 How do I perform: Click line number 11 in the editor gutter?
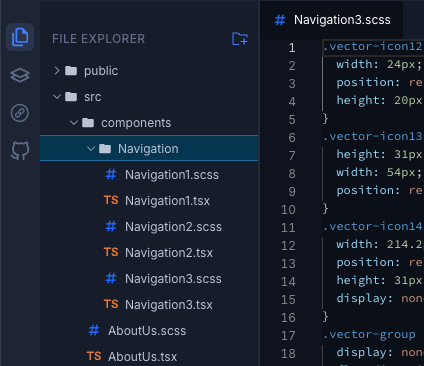pos(288,228)
